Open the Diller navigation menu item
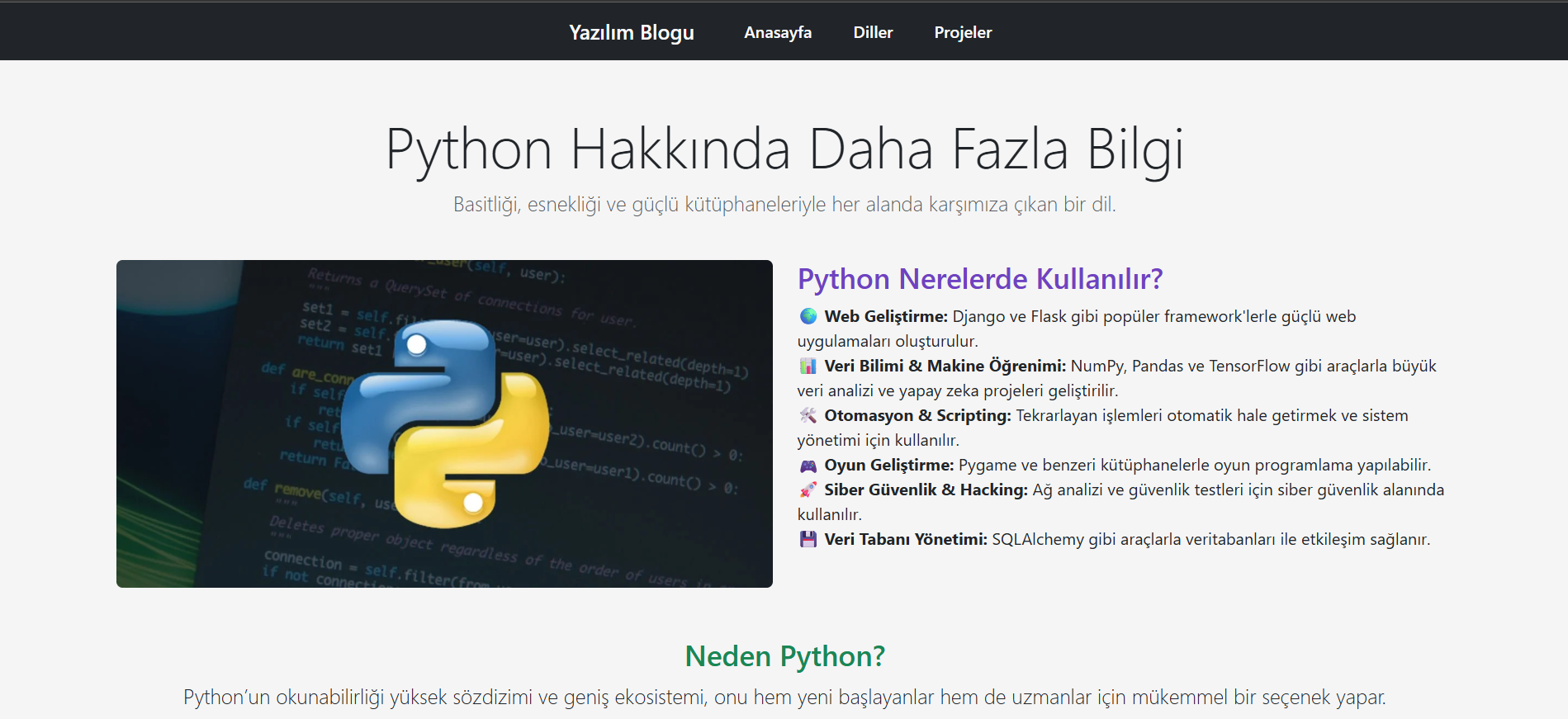 click(873, 32)
